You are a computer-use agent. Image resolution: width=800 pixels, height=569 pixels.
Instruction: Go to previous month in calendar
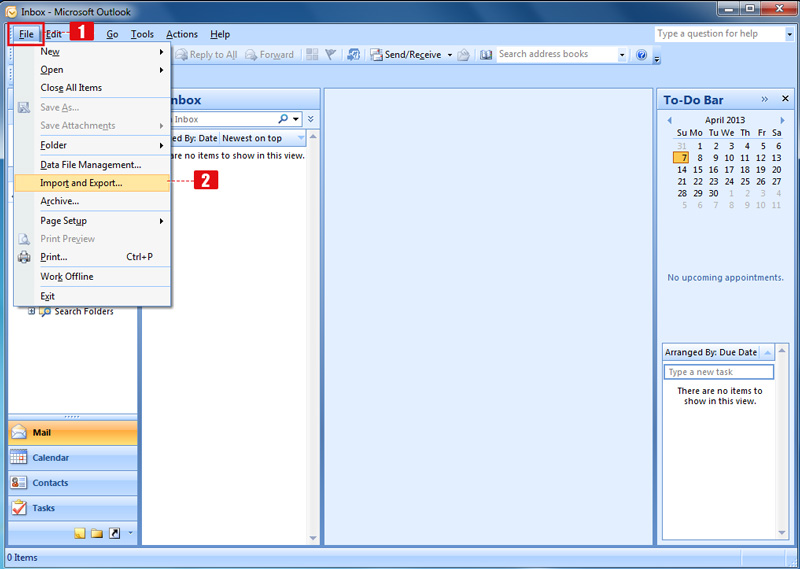click(x=669, y=120)
